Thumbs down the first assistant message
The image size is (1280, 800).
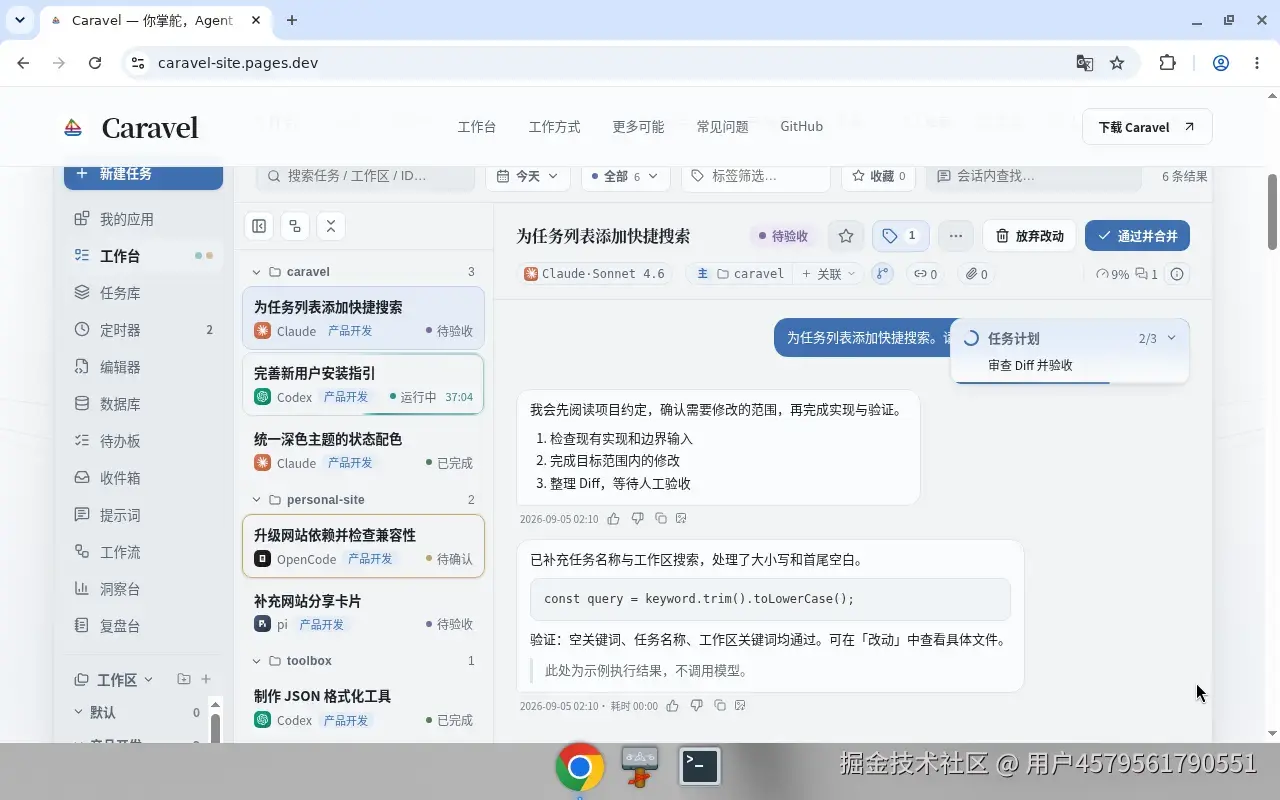point(637,519)
